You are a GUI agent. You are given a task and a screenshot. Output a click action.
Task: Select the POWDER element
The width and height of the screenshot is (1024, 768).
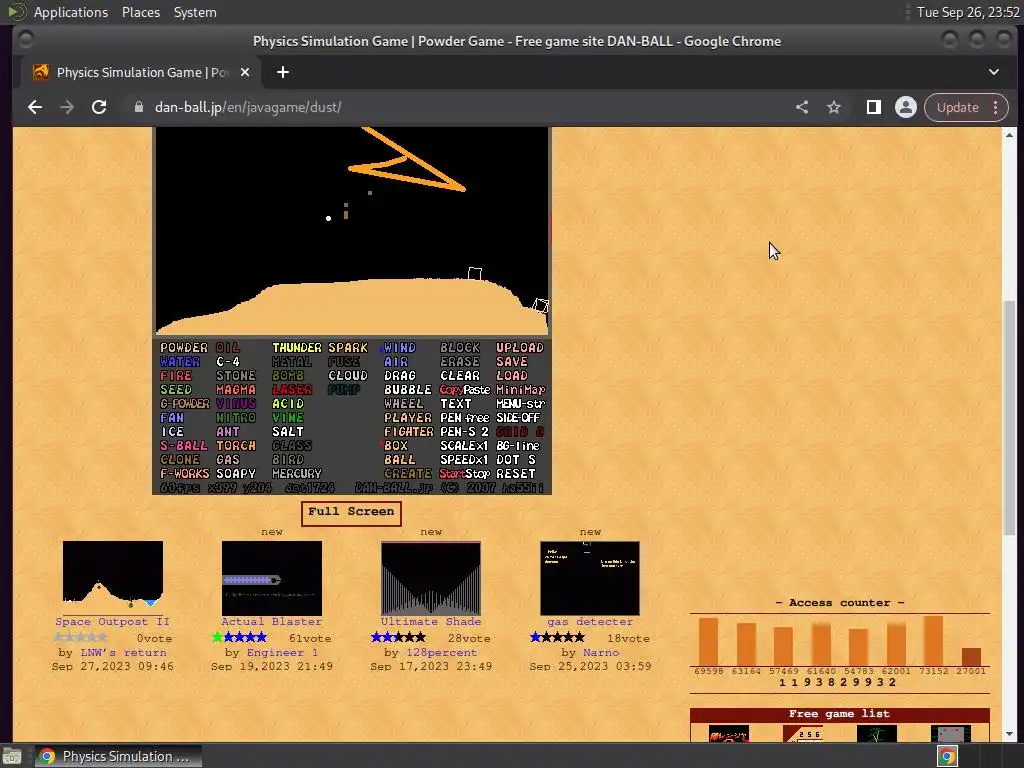184,348
